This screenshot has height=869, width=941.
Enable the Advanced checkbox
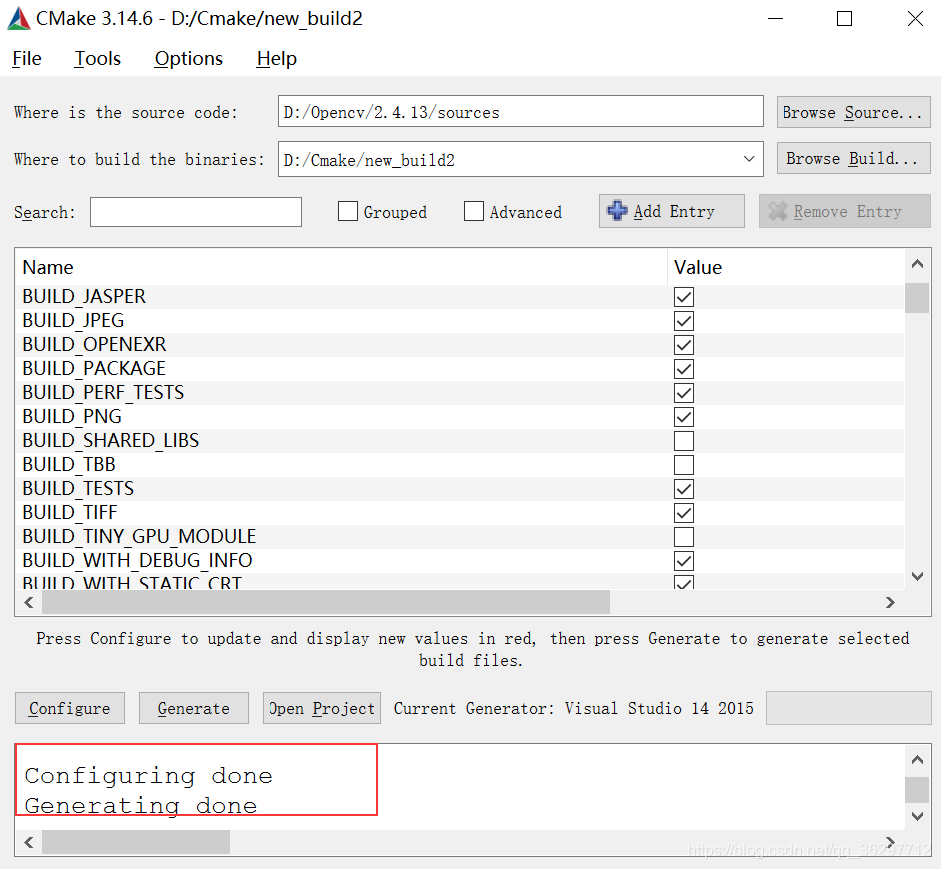click(474, 211)
